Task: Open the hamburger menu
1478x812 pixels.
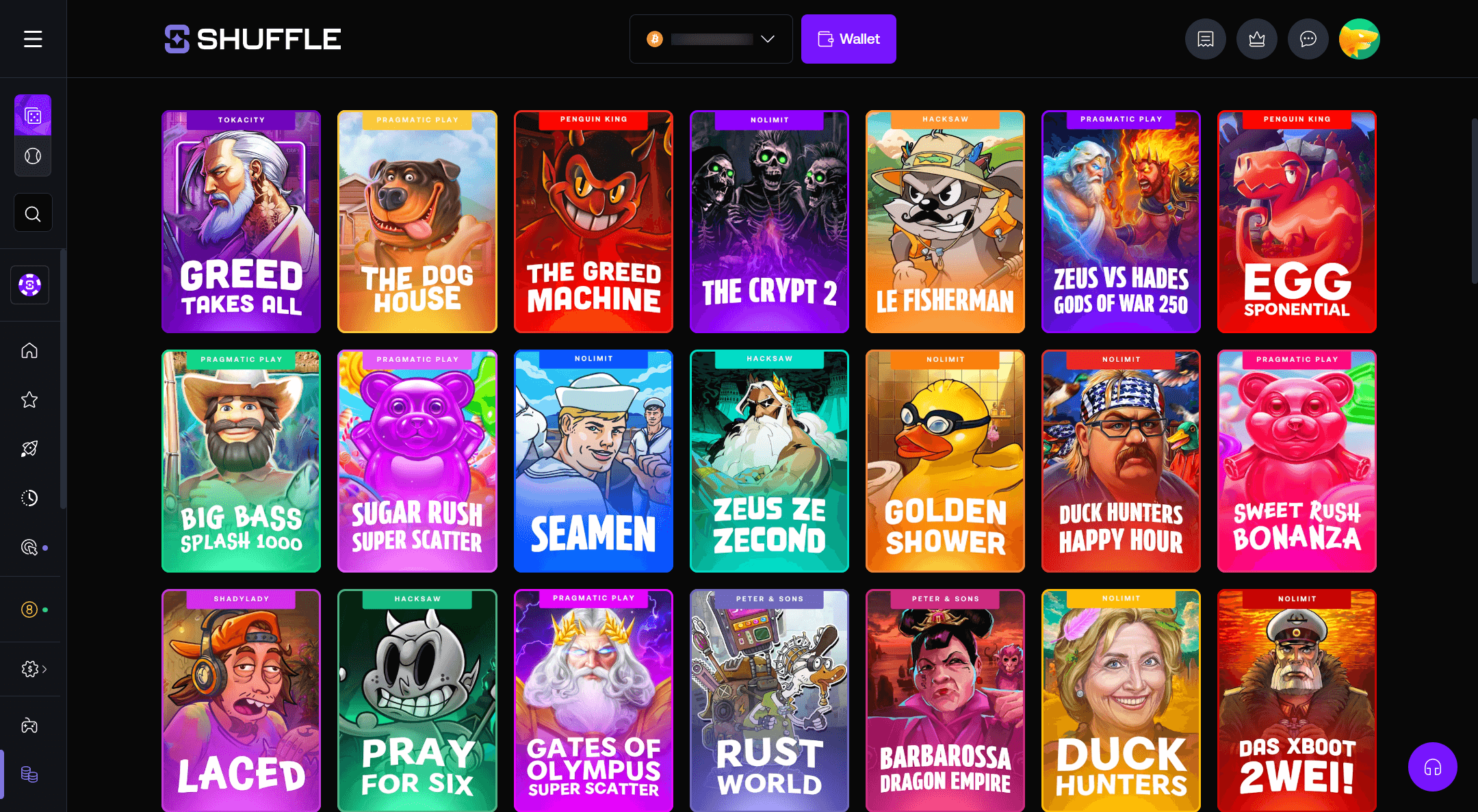Action: click(33, 39)
